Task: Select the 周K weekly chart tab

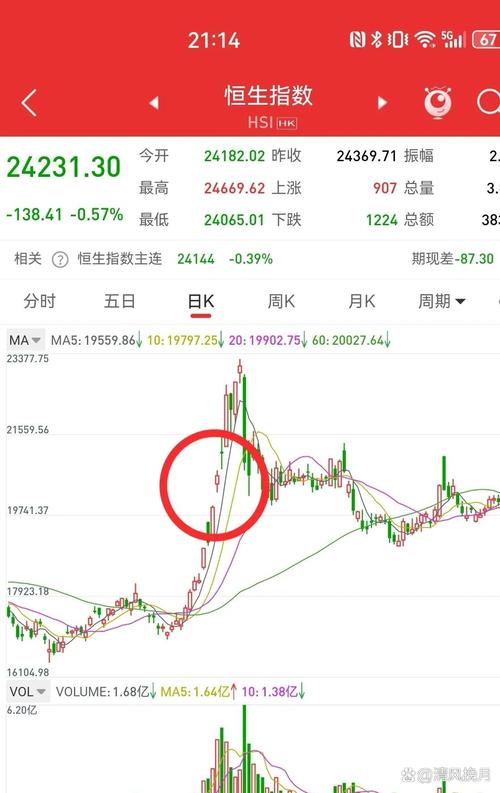Action: pyautogui.click(x=281, y=301)
